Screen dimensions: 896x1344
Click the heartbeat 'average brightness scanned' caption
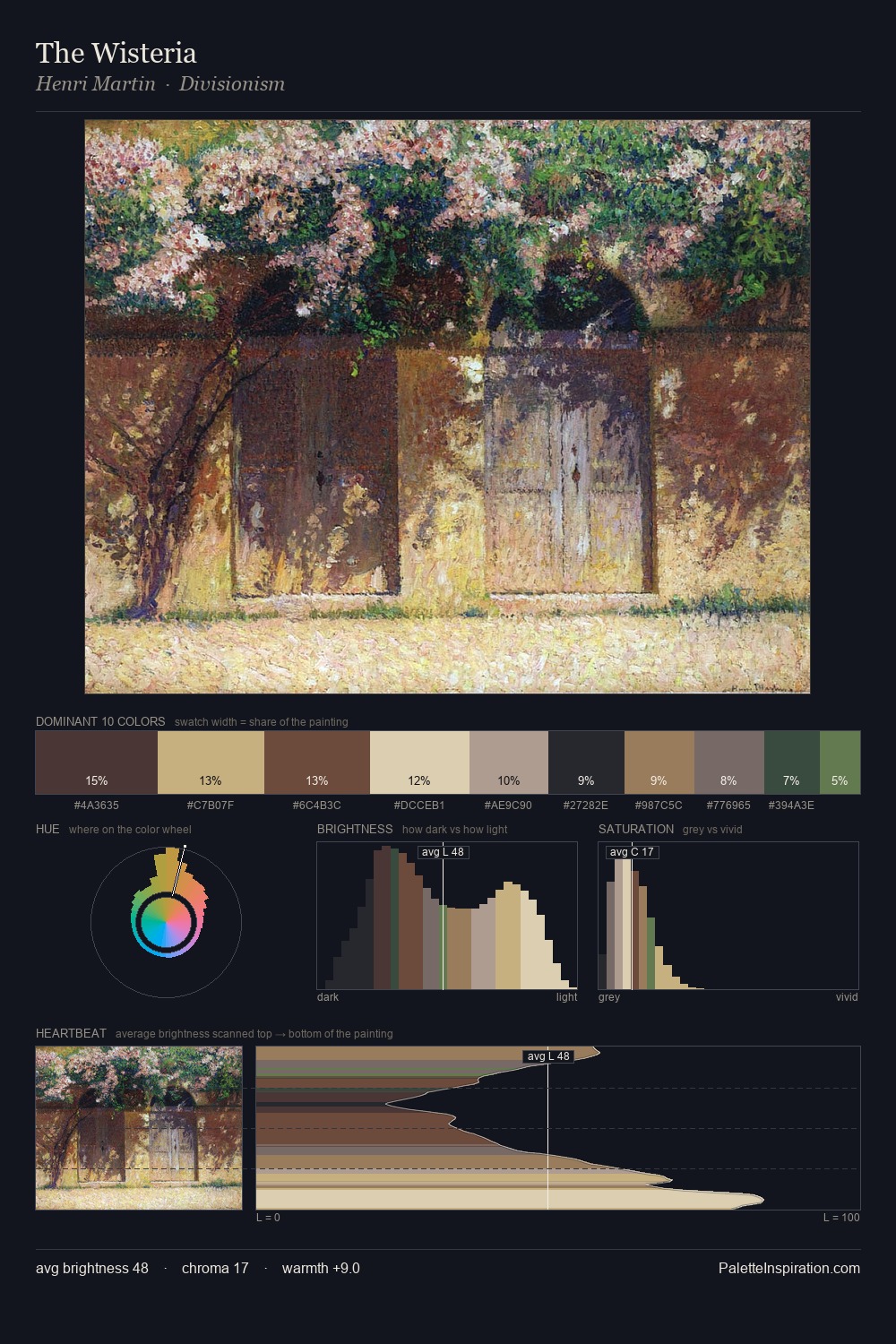(x=254, y=1034)
